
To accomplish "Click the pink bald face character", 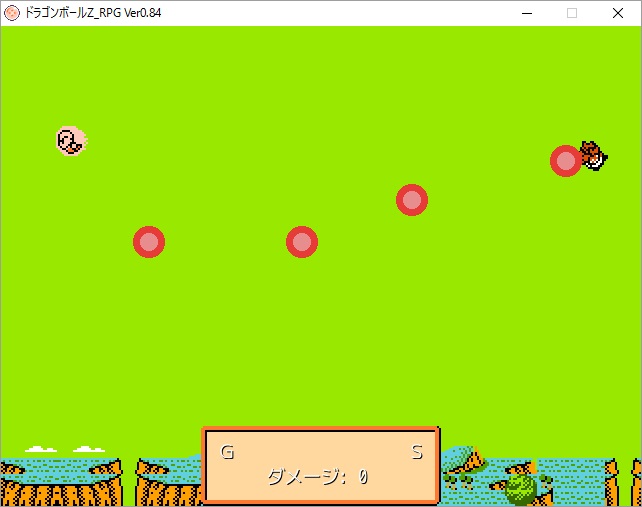I will tap(71, 141).
